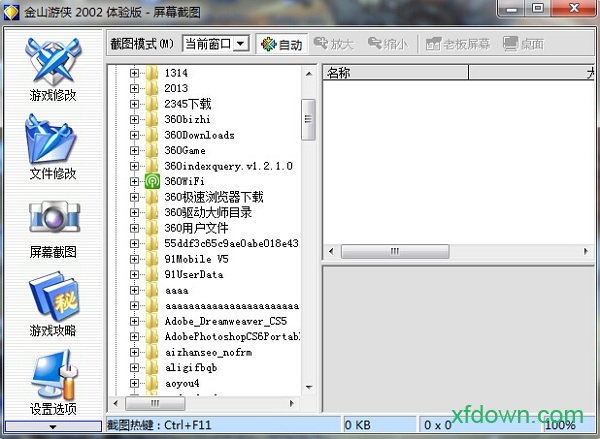Screen dimensions: 600x439
Task: Select the AdobePhotoshopCS6Portable folder
Action: pyautogui.click(x=232, y=336)
